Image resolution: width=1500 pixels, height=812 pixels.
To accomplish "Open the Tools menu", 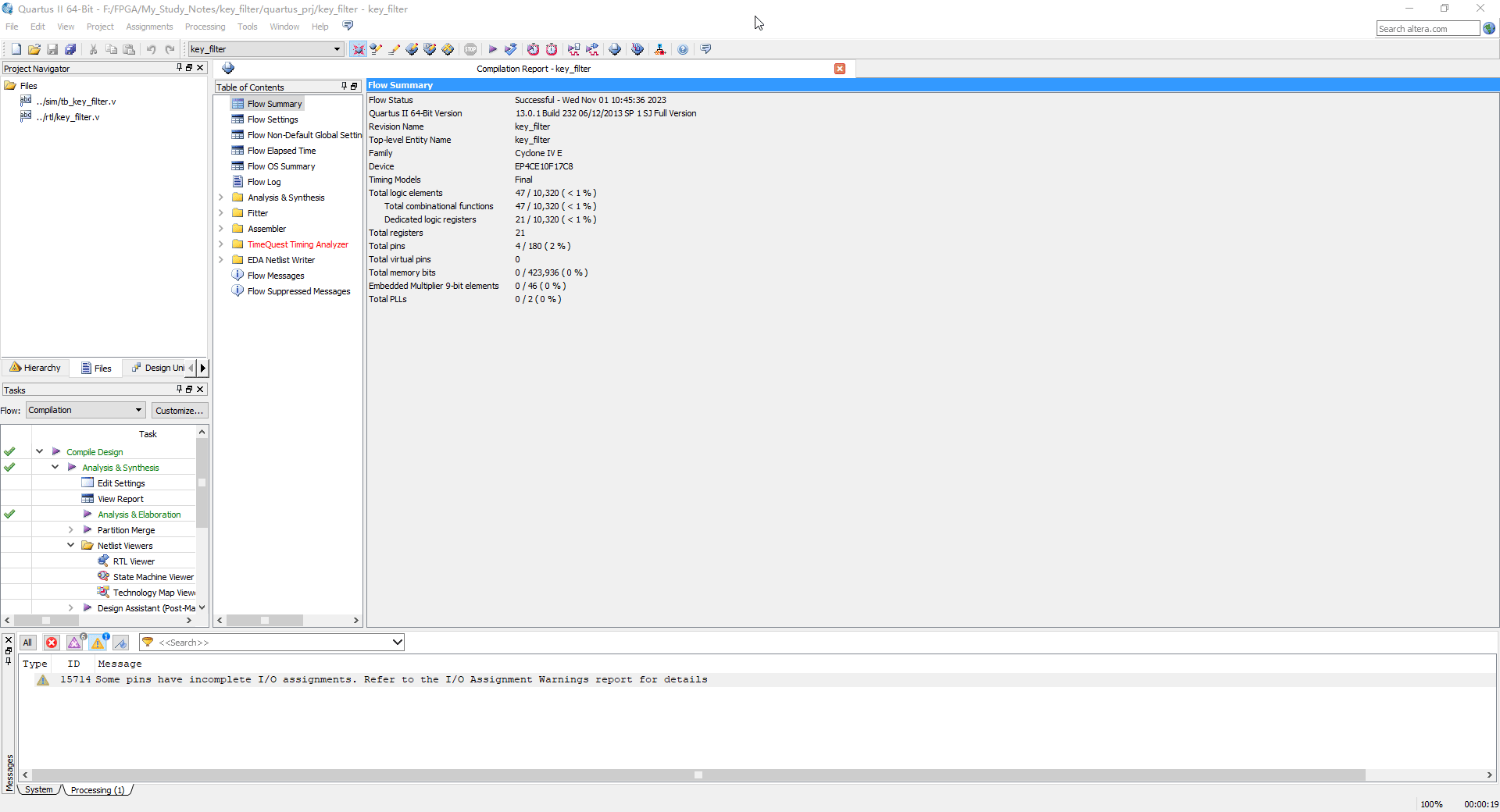I will click(247, 27).
